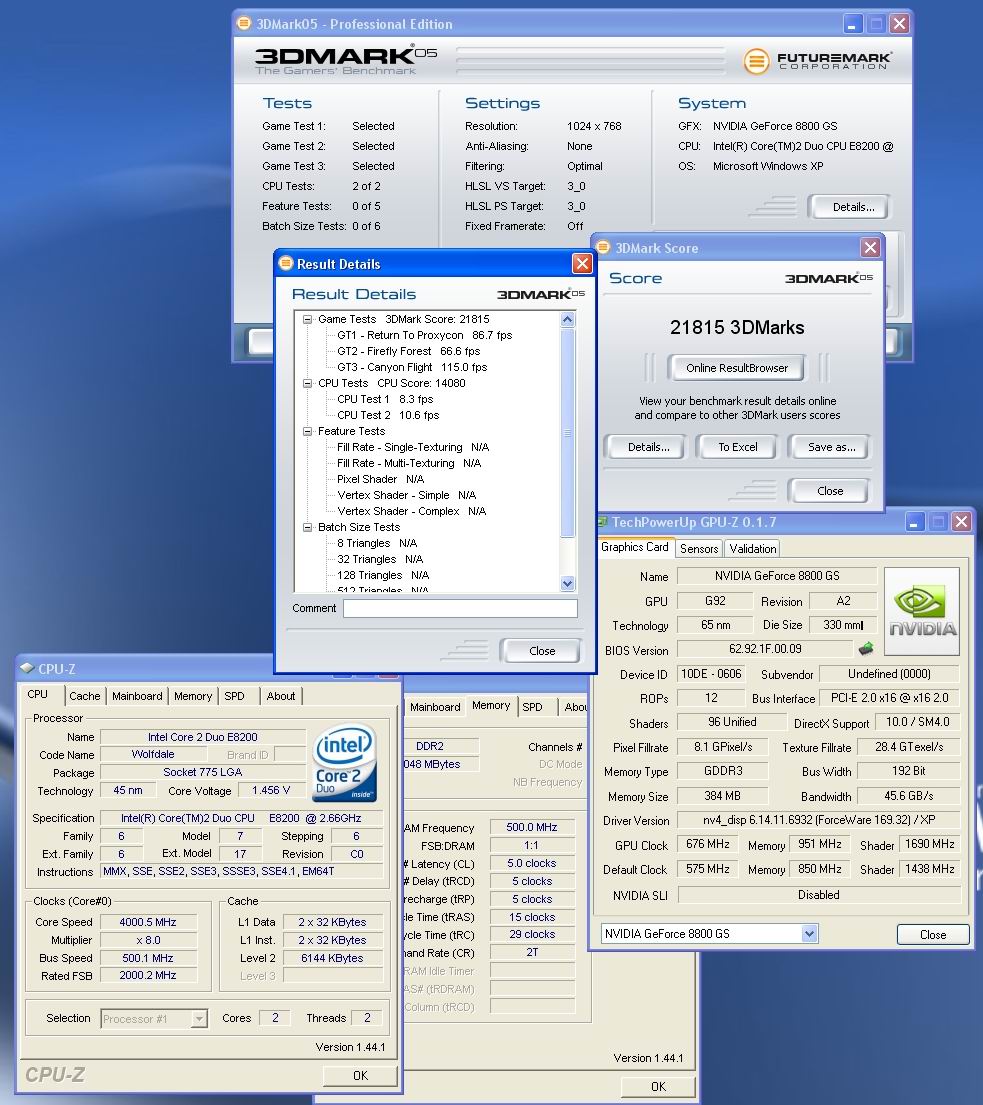Click the Result Details title bar icon
Image resolution: width=983 pixels, height=1105 pixels.
[285, 264]
